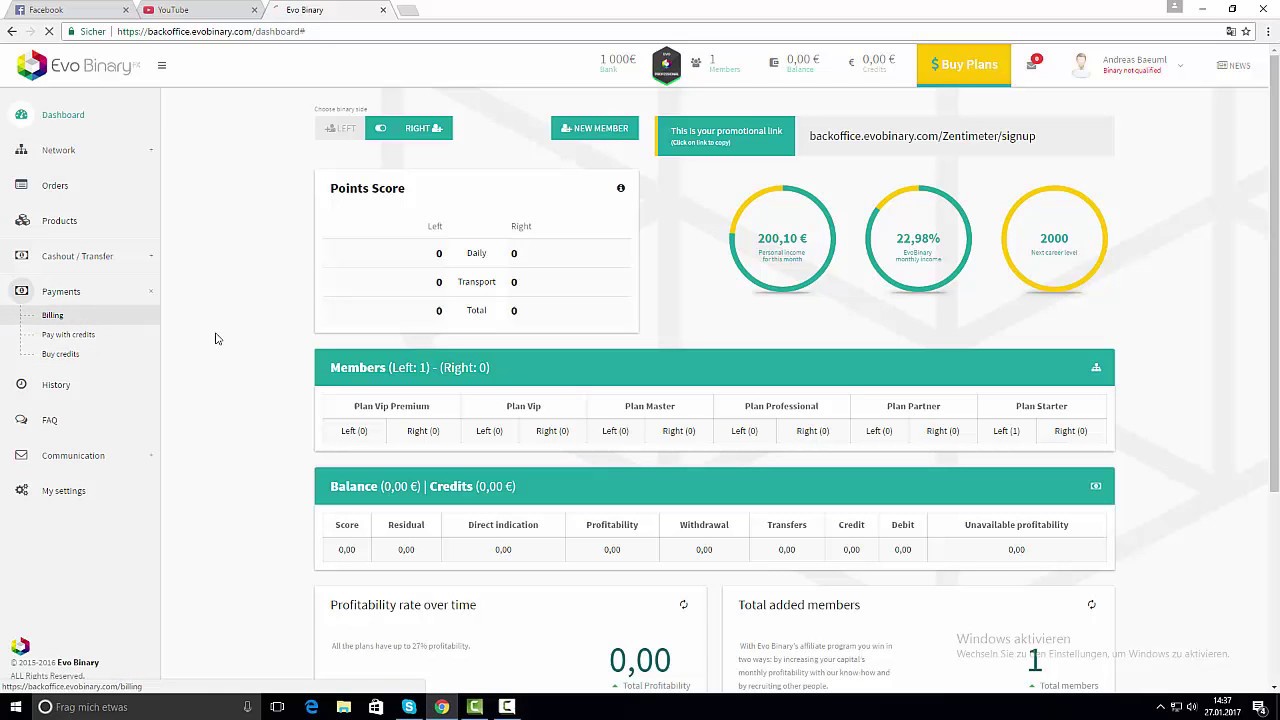Image resolution: width=1280 pixels, height=720 pixels.
Task: Open Skype from the taskbar
Action: tap(409, 707)
